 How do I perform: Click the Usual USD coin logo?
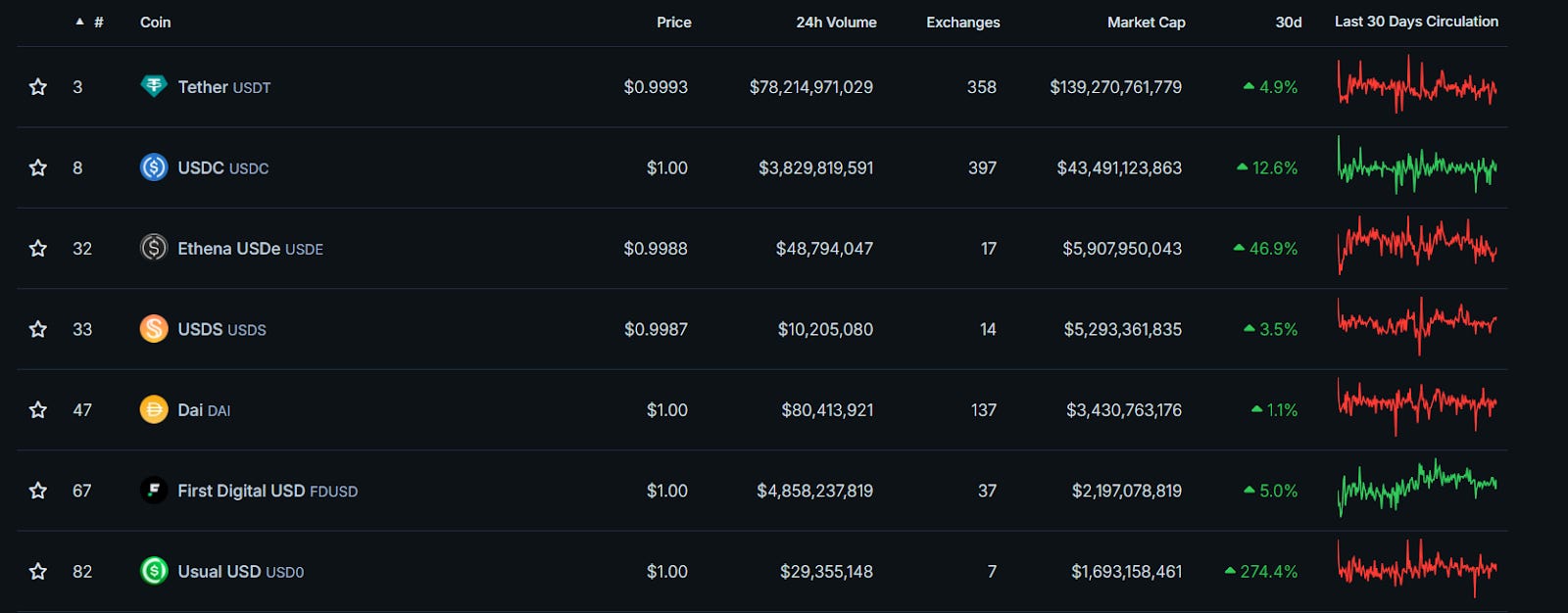154,571
